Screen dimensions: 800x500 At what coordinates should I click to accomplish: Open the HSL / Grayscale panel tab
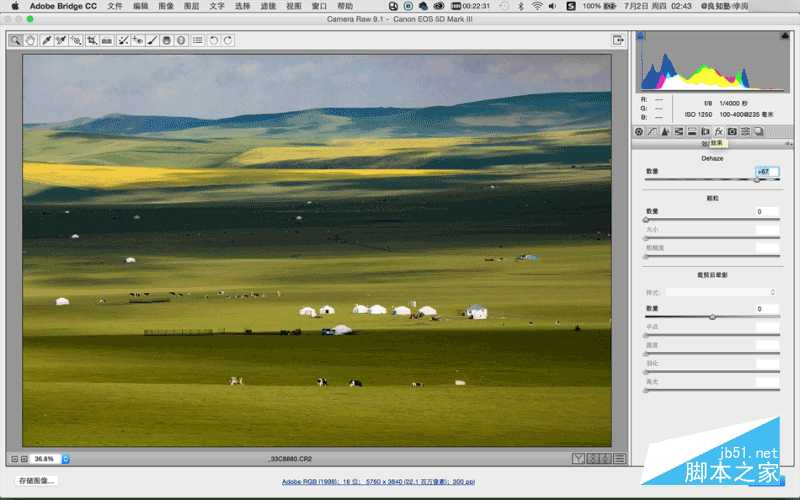(x=679, y=132)
